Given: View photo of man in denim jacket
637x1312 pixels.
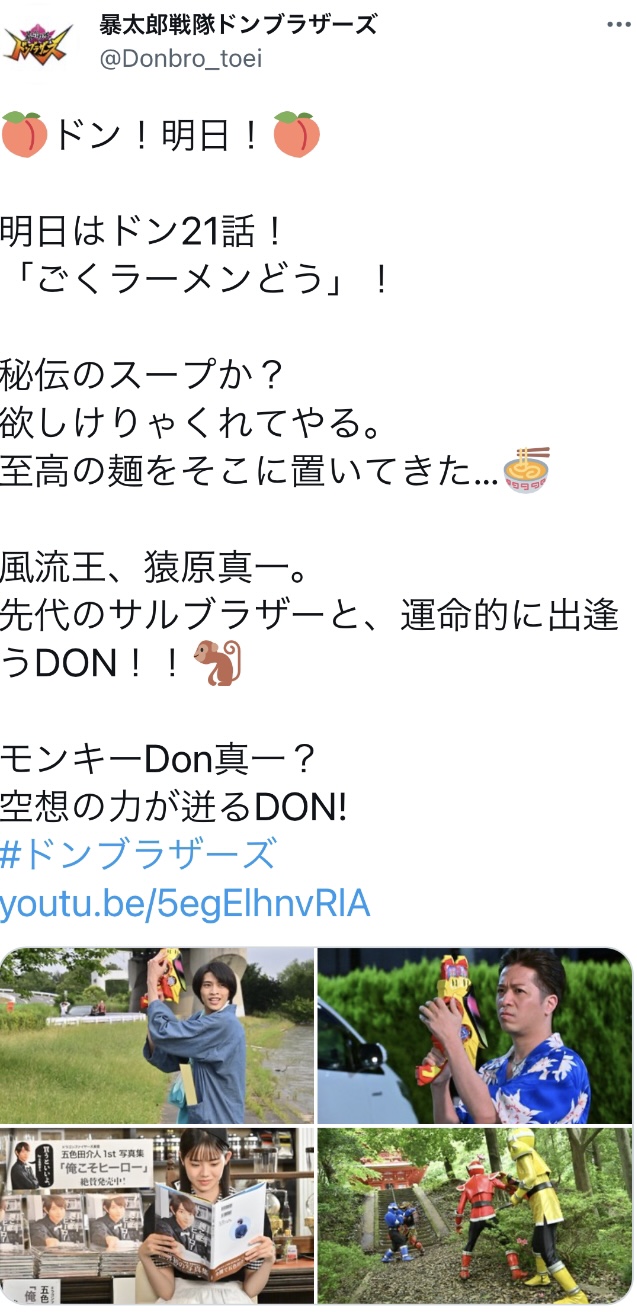Looking at the screenshot, I should pyautogui.click(x=157, y=1035).
